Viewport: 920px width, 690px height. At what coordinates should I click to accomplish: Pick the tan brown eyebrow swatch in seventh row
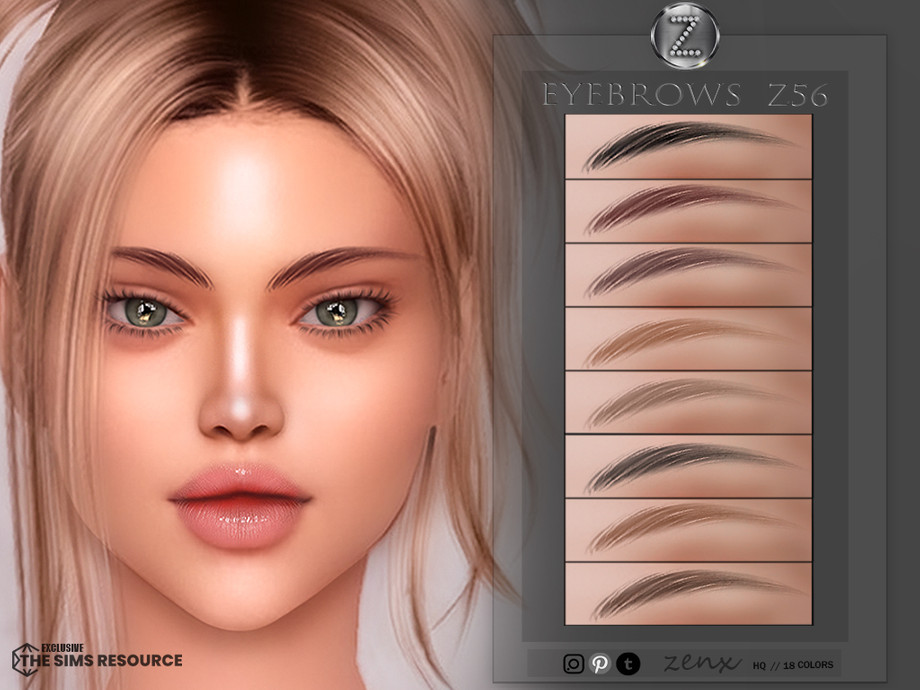[x=688, y=529]
